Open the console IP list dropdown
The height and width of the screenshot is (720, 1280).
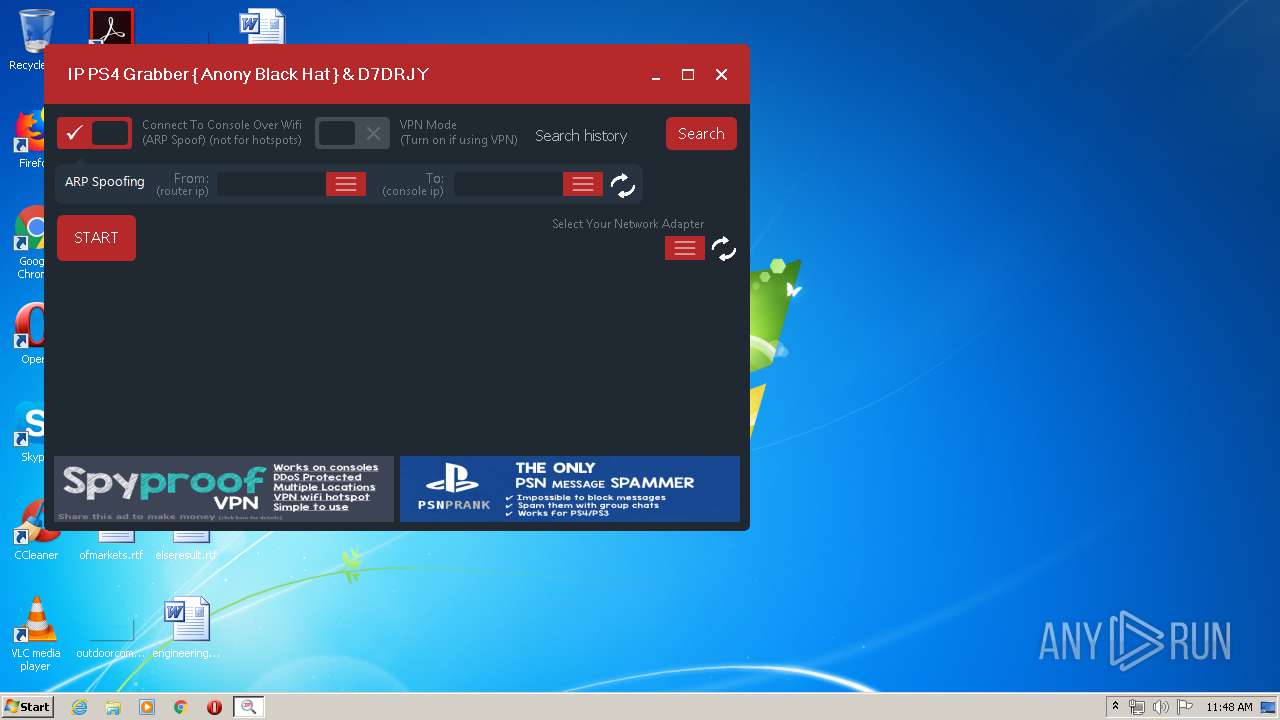583,184
